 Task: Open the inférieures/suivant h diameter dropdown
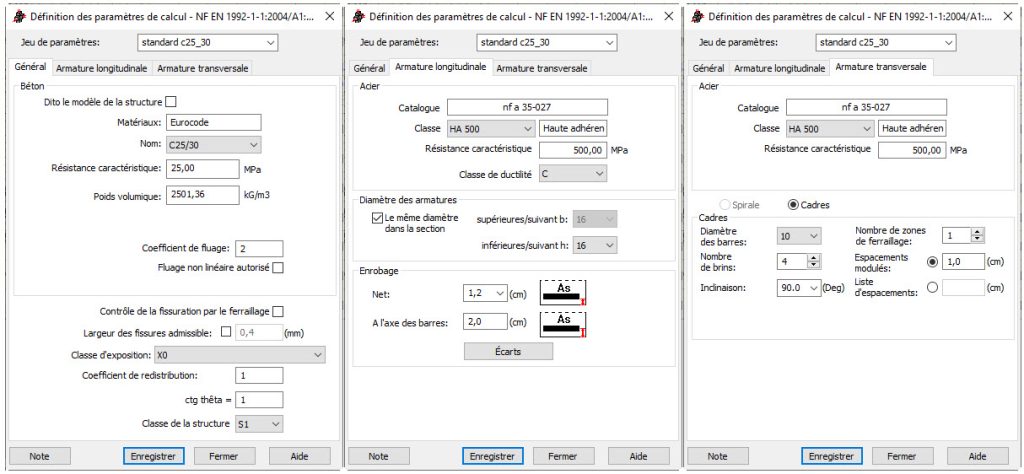595,245
